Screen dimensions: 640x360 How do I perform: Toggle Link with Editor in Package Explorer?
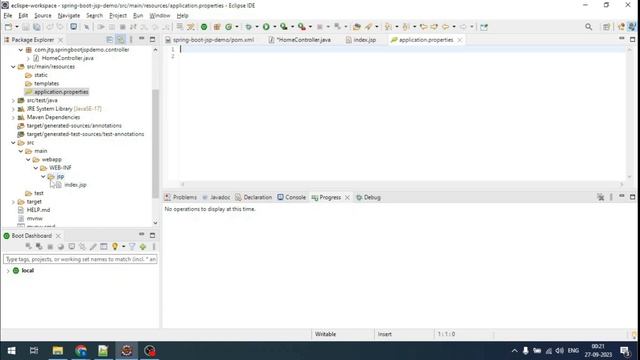click(x=121, y=40)
